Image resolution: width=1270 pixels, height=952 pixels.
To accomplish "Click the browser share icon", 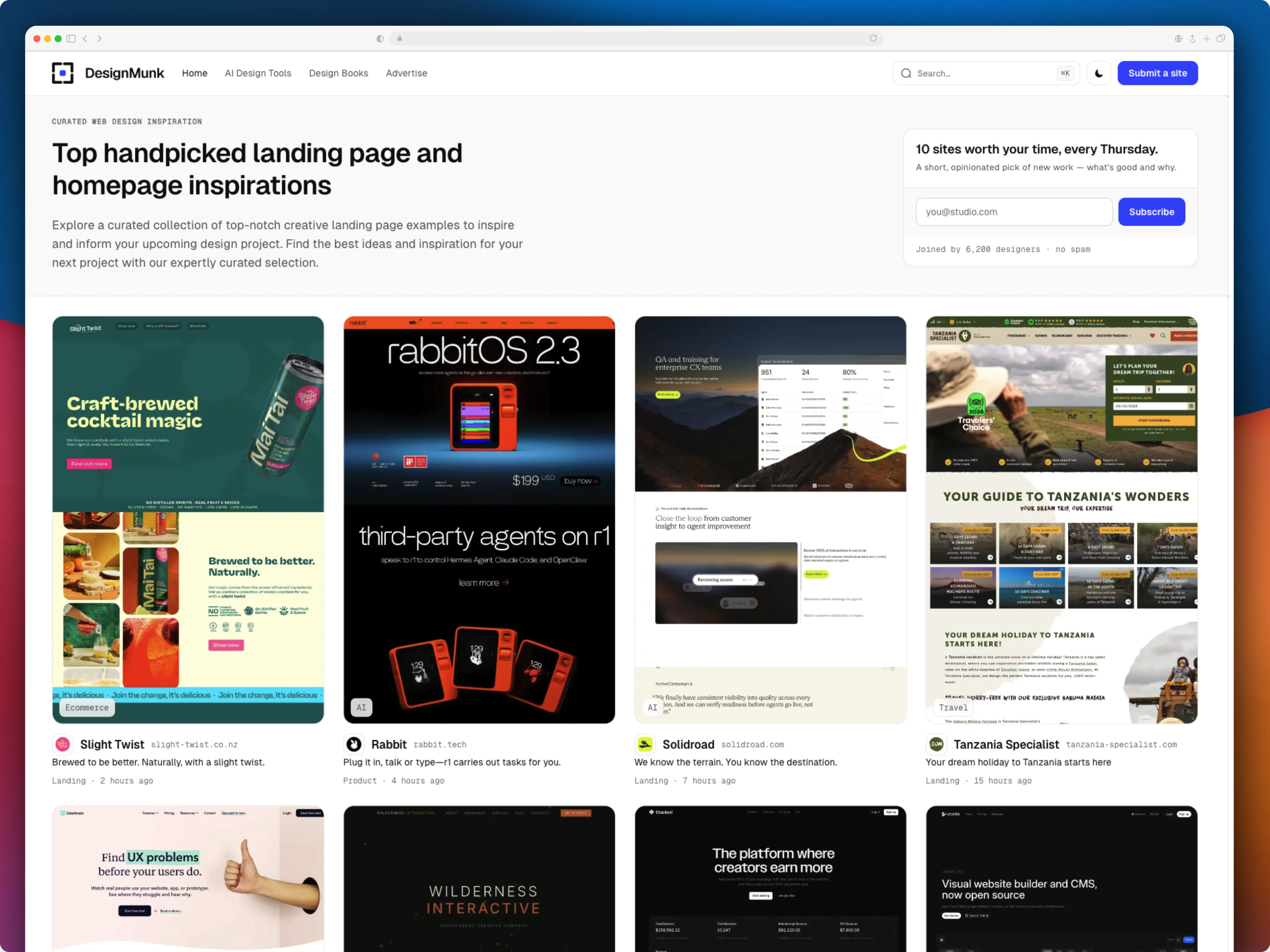I will 1193,38.
